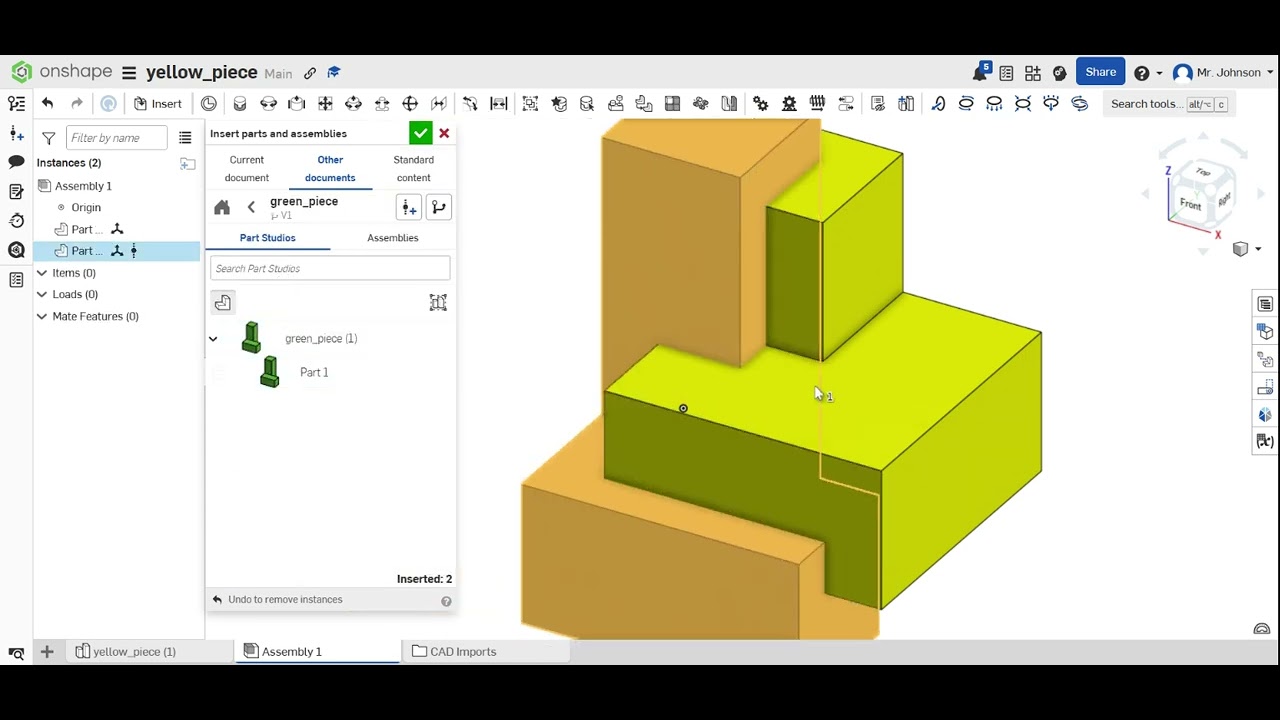Select Part 1 in the insert list

coord(314,372)
